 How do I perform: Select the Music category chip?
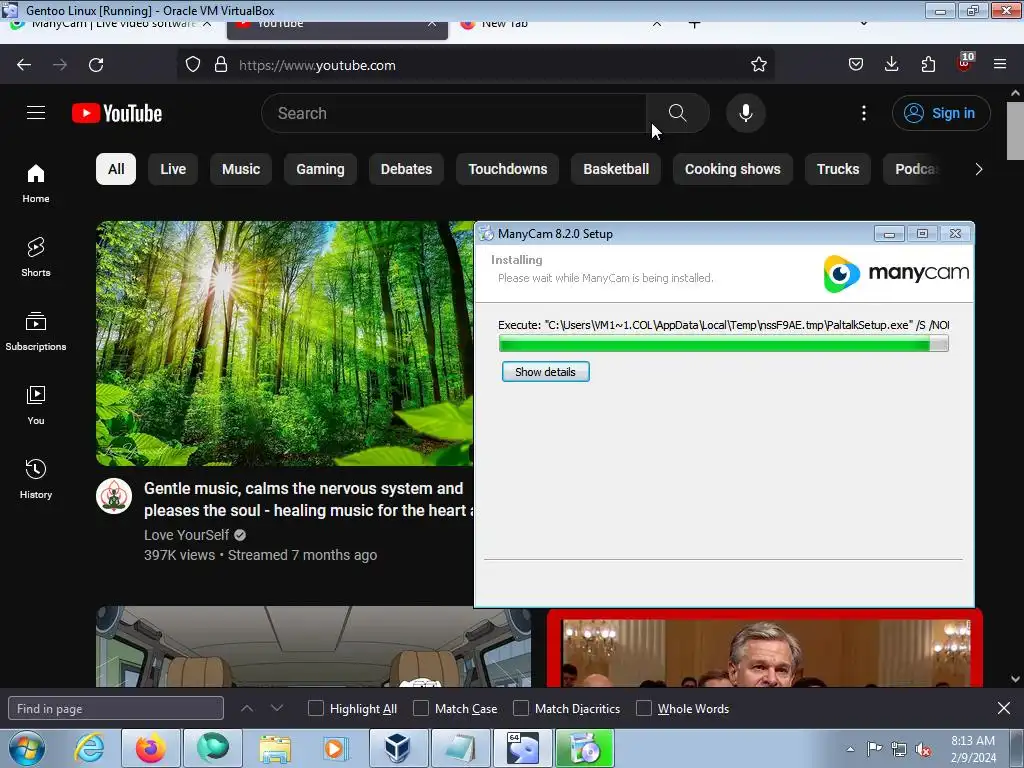(x=241, y=169)
